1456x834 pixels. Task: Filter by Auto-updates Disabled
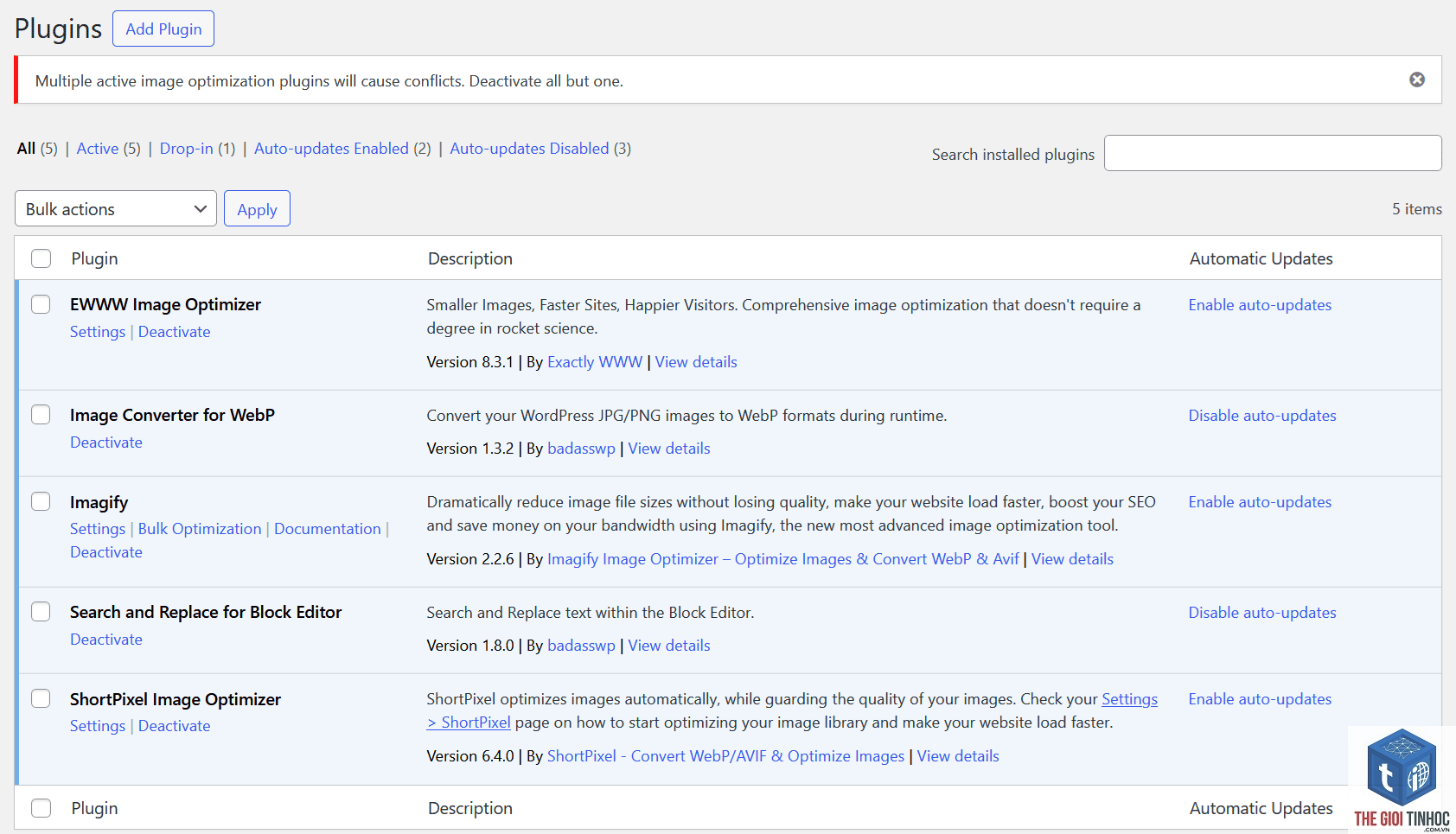529,149
